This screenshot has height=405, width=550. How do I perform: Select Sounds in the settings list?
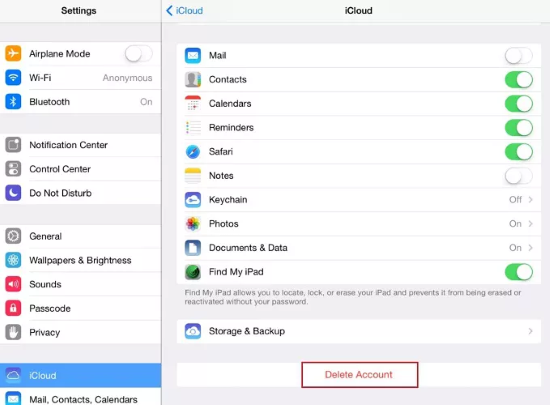81,284
